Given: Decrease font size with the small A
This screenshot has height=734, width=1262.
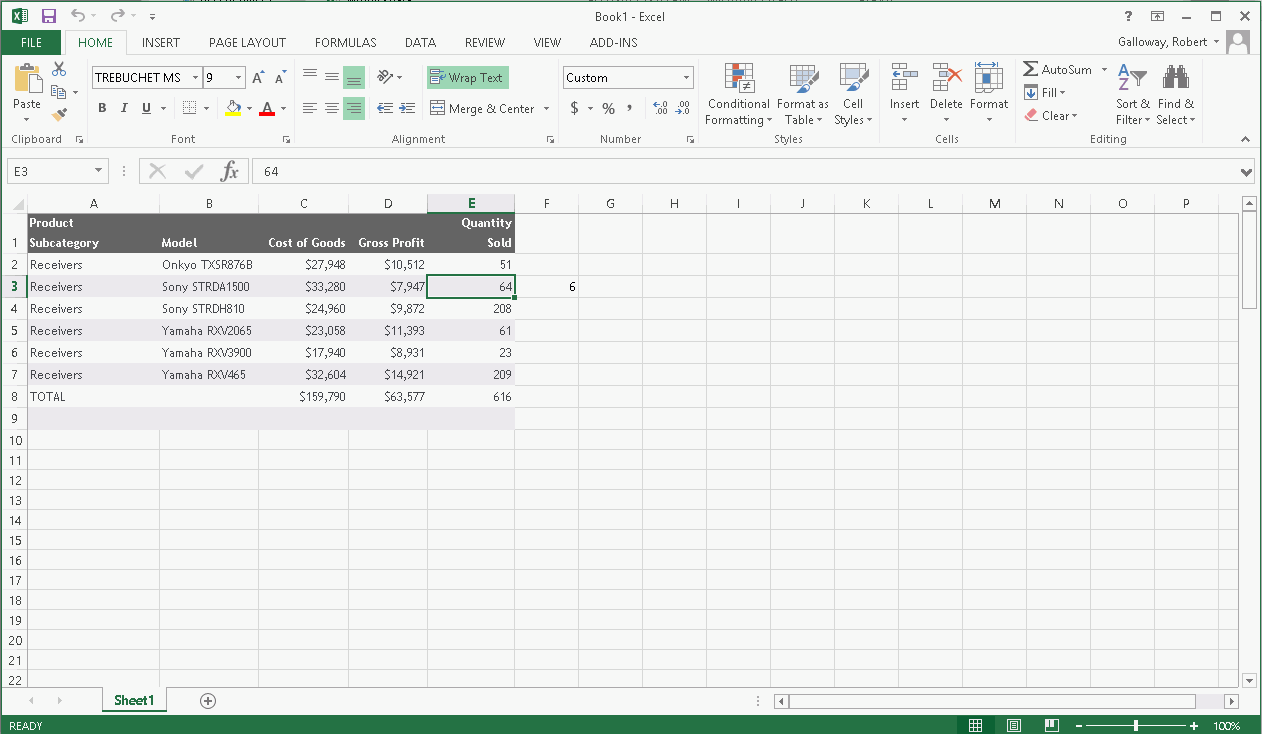Looking at the screenshot, I should point(281,77).
